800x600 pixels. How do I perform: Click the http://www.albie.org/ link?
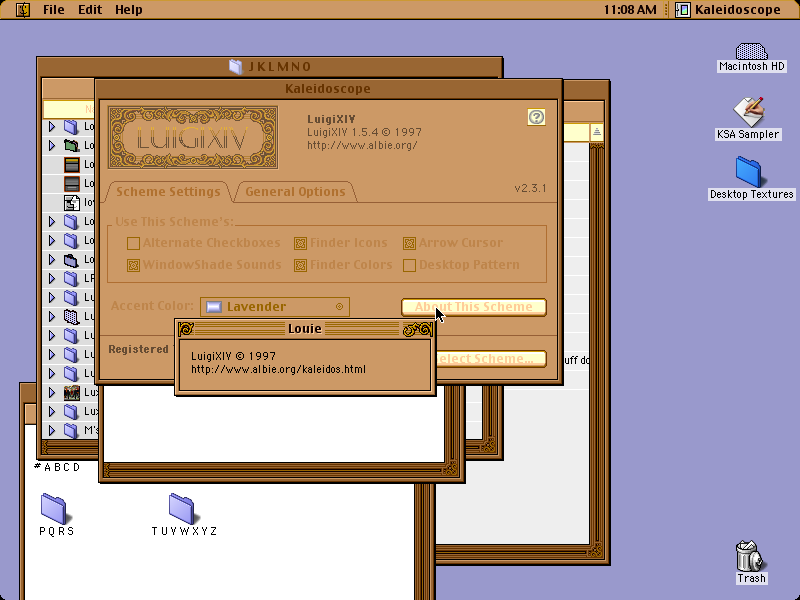[x=362, y=145]
